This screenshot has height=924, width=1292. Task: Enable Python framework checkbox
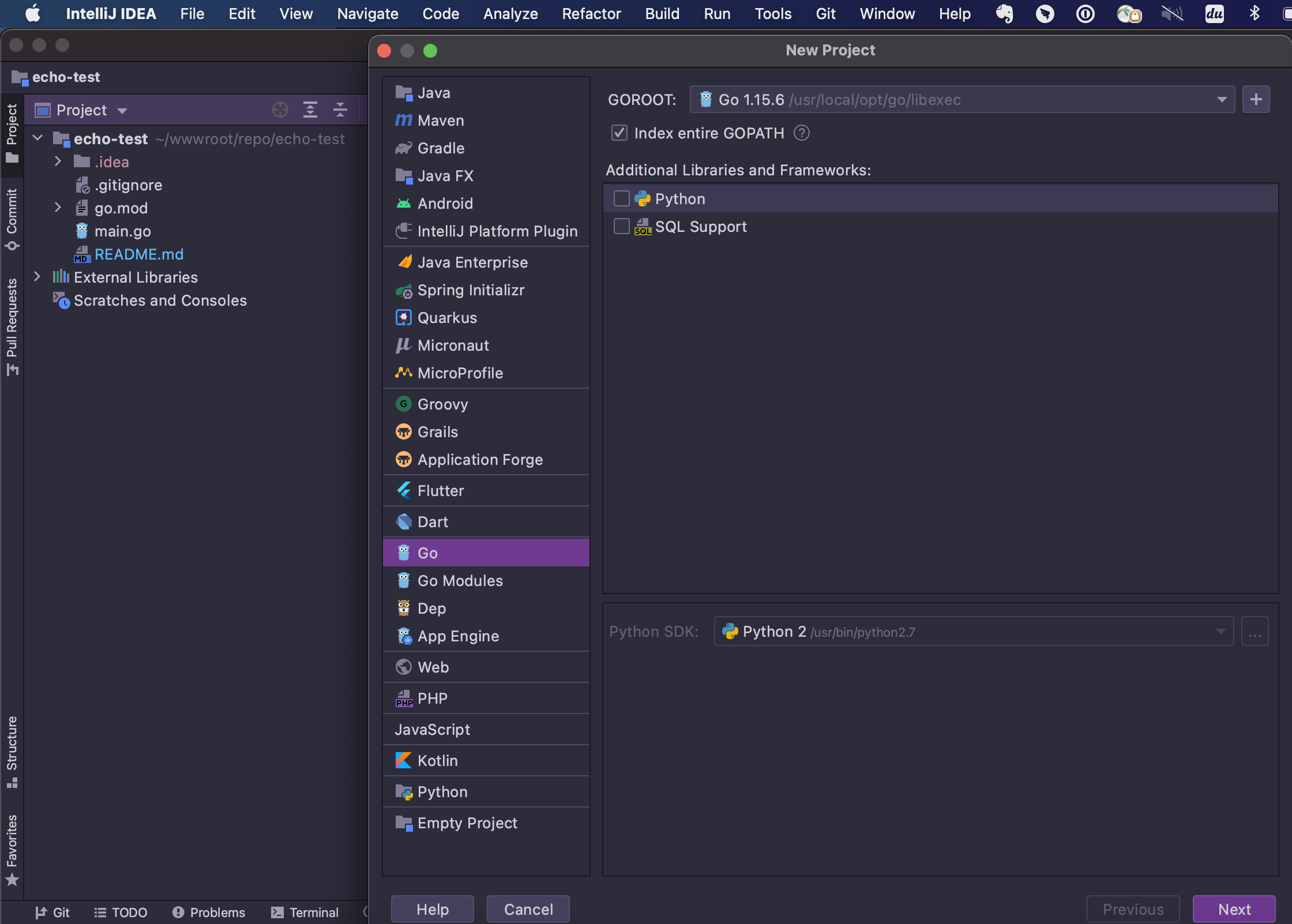tap(621, 199)
